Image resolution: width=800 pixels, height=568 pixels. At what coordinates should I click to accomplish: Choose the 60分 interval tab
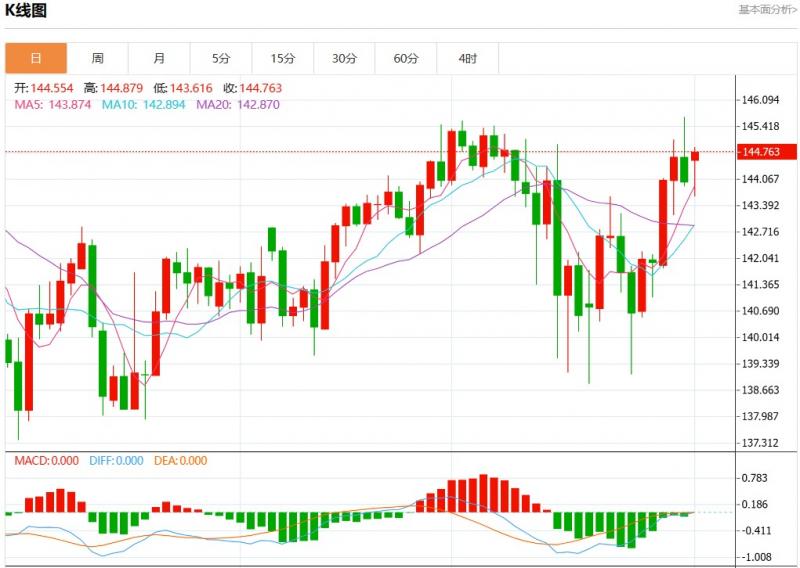point(406,59)
